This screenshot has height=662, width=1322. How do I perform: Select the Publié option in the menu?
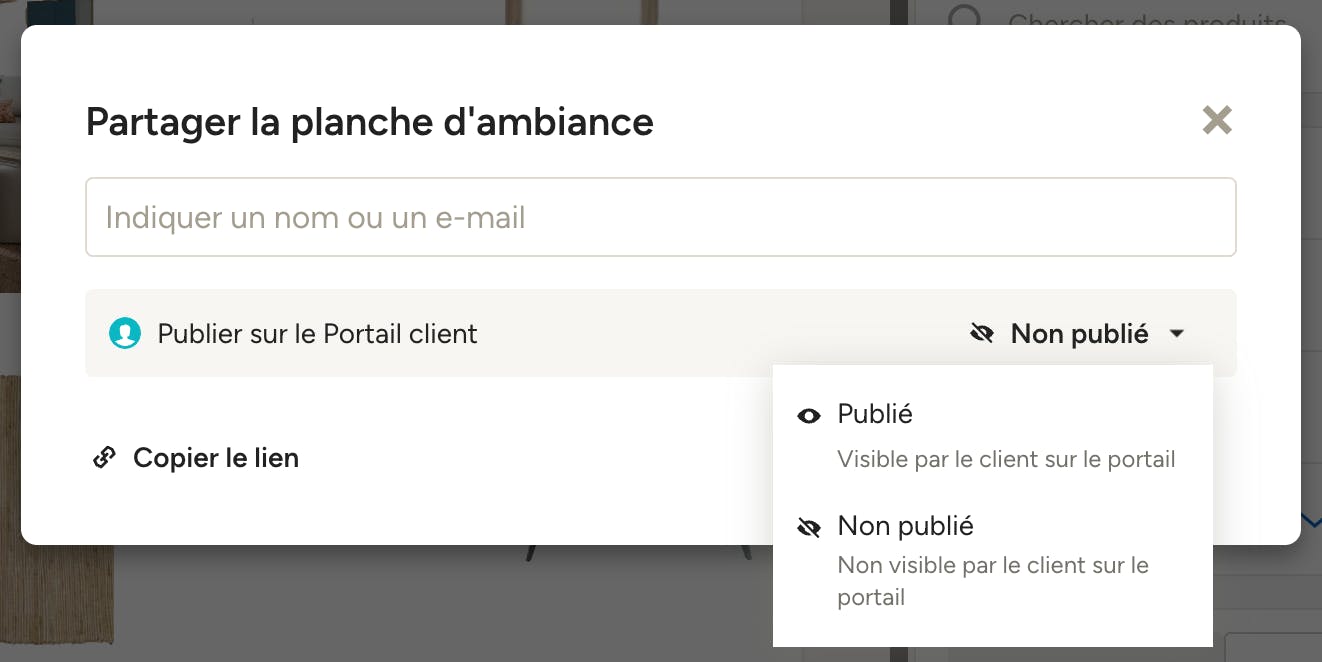pos(993,436)
